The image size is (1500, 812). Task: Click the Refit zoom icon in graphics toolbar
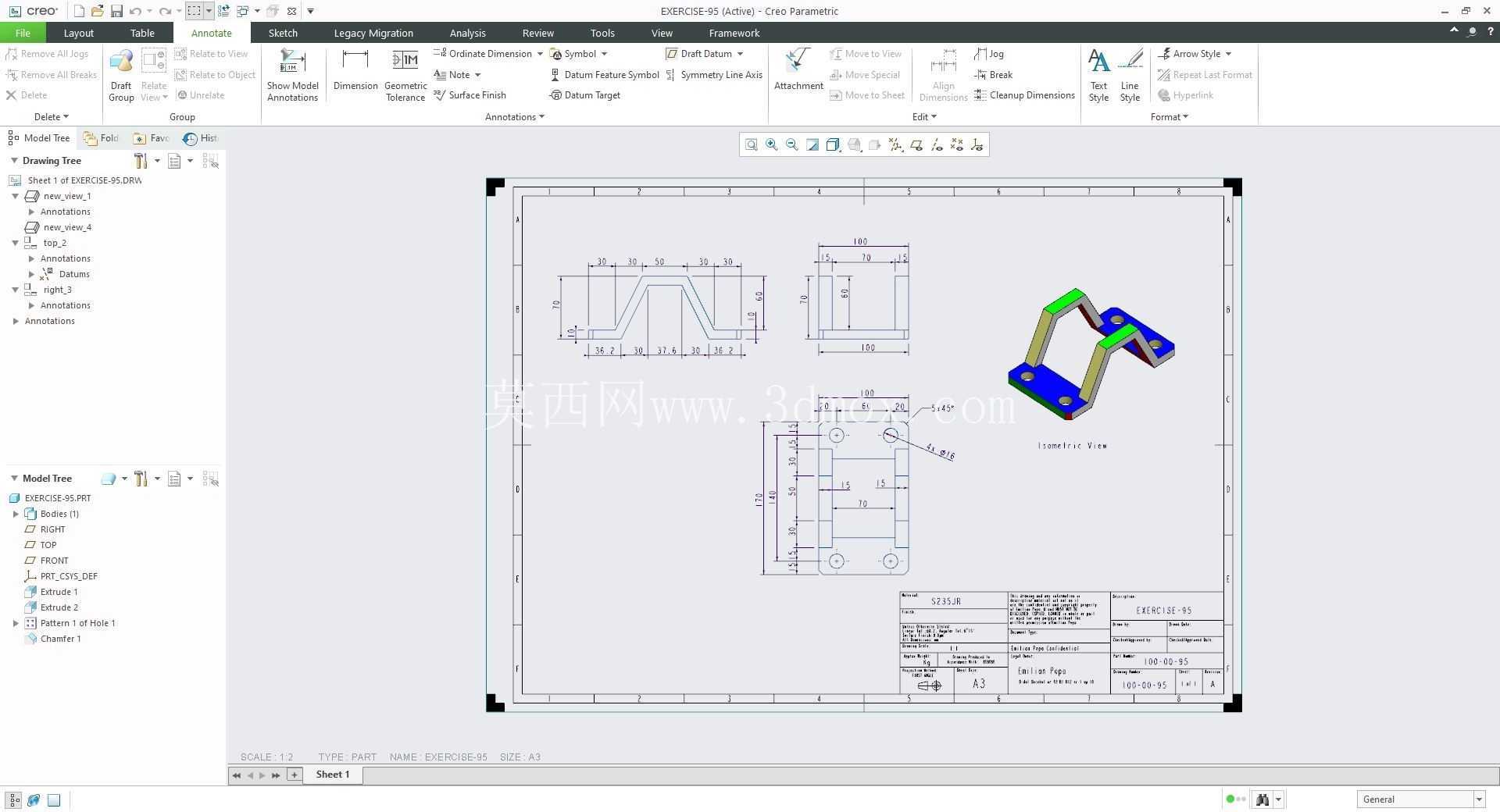point(751,144)
